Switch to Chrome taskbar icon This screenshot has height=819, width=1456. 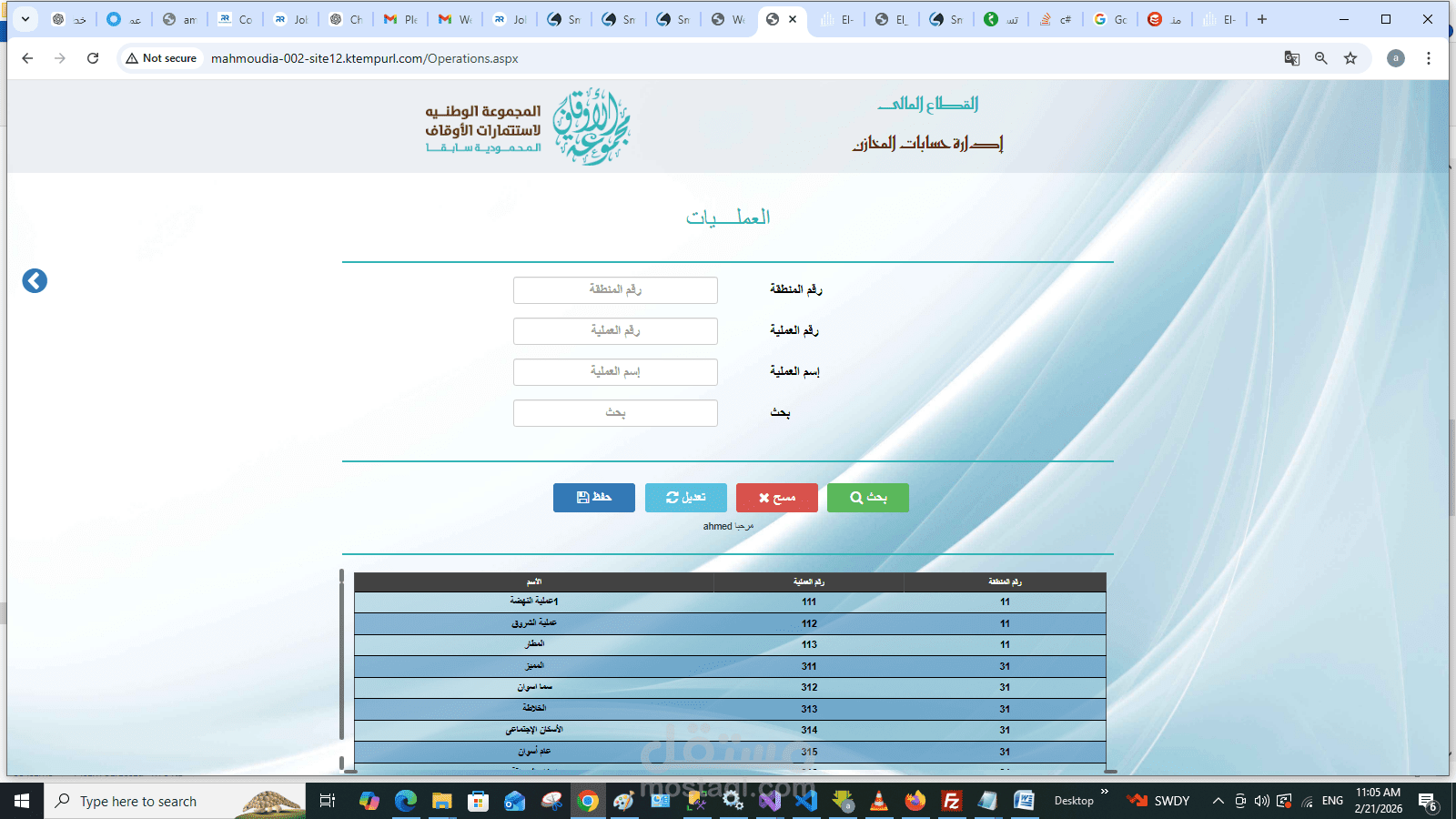point(588,801)
